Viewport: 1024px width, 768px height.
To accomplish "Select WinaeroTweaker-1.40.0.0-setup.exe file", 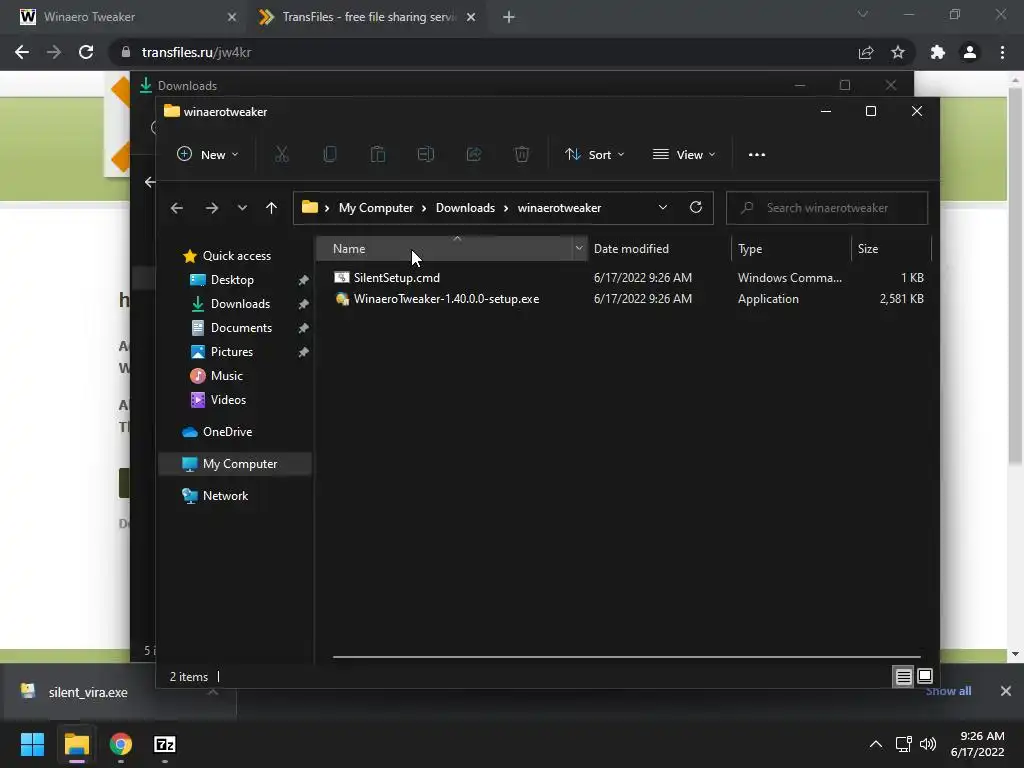I will [x=446, y=298].
